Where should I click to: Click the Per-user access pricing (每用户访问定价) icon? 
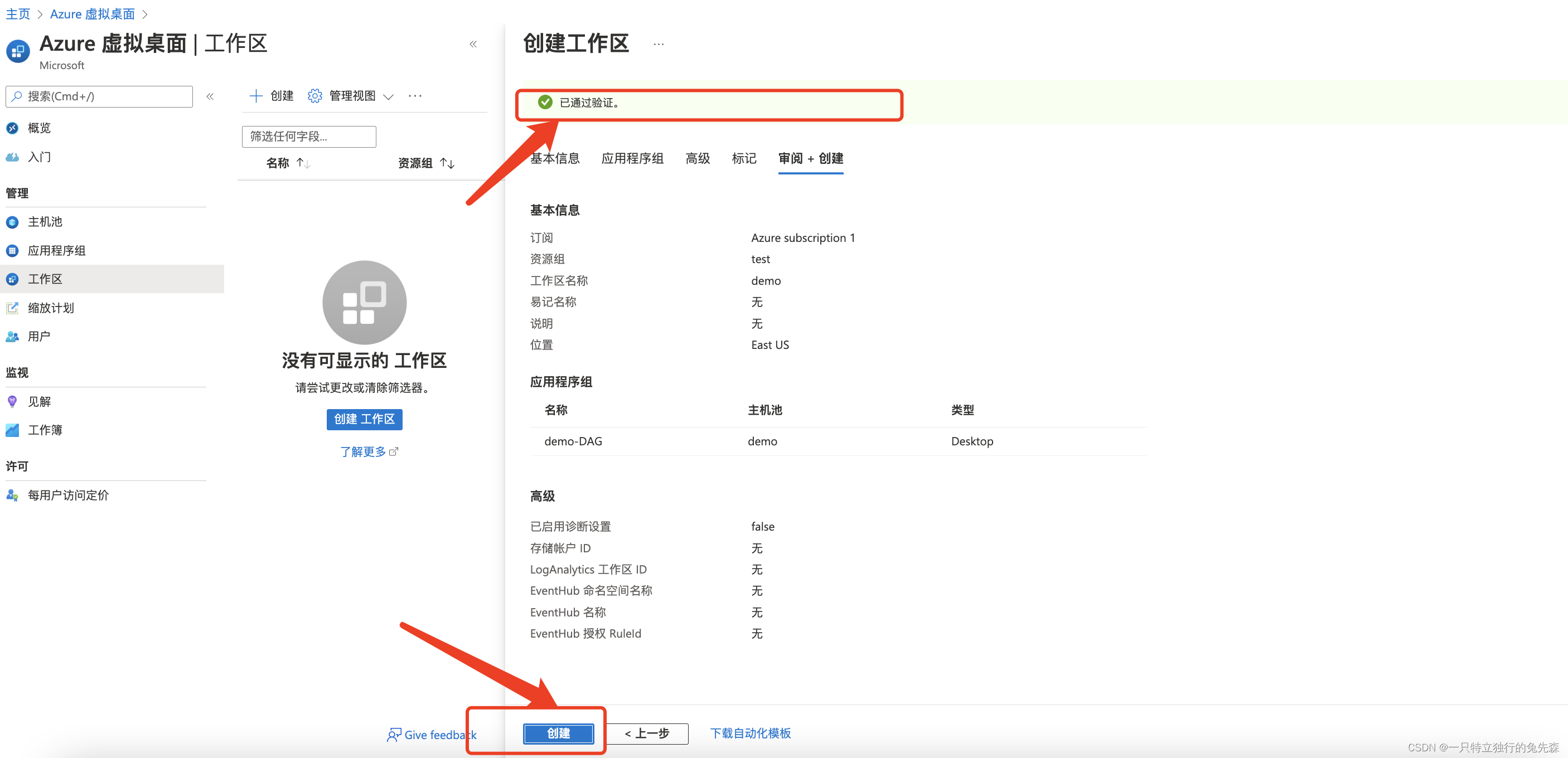pyautogui.click(x=12, y=495)
